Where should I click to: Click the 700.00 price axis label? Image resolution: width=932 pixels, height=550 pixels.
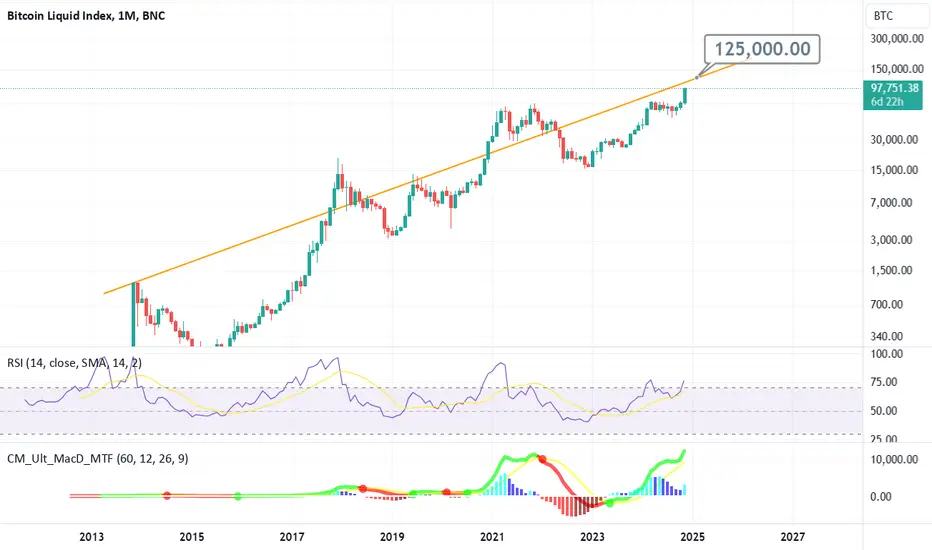pyautogui.click(x=886, y=304)
